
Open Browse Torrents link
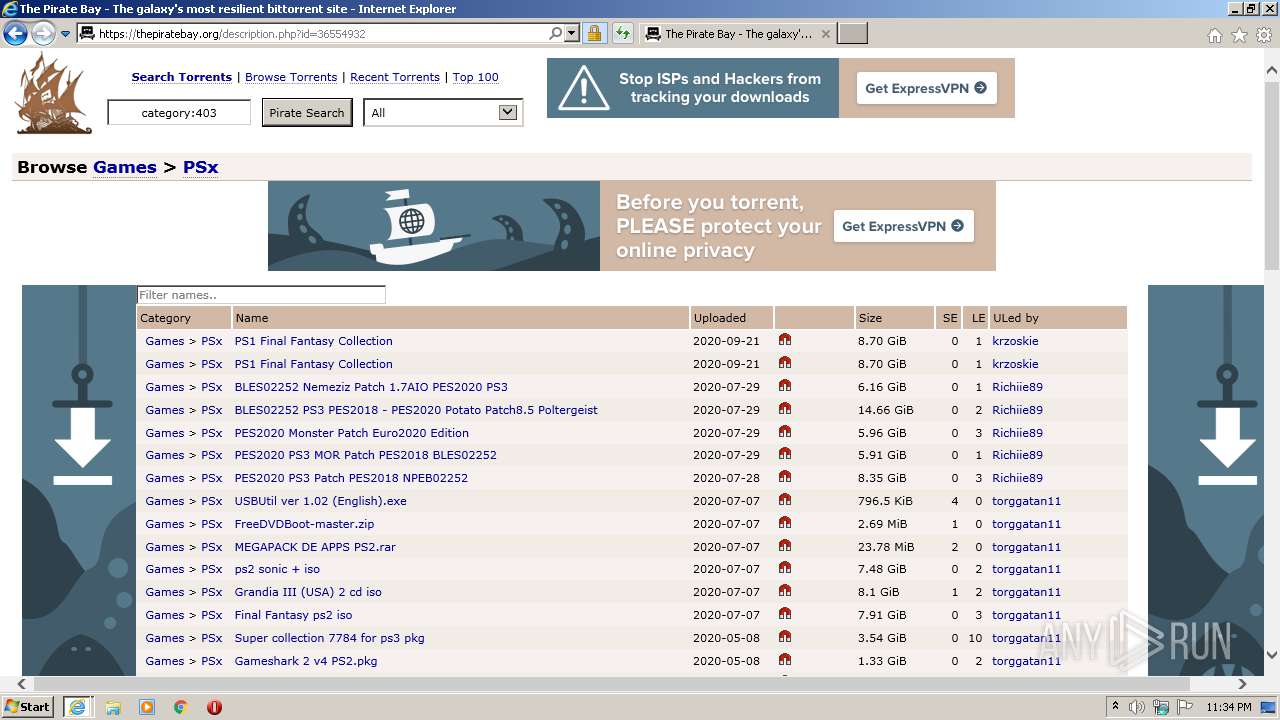pos(291,77)
